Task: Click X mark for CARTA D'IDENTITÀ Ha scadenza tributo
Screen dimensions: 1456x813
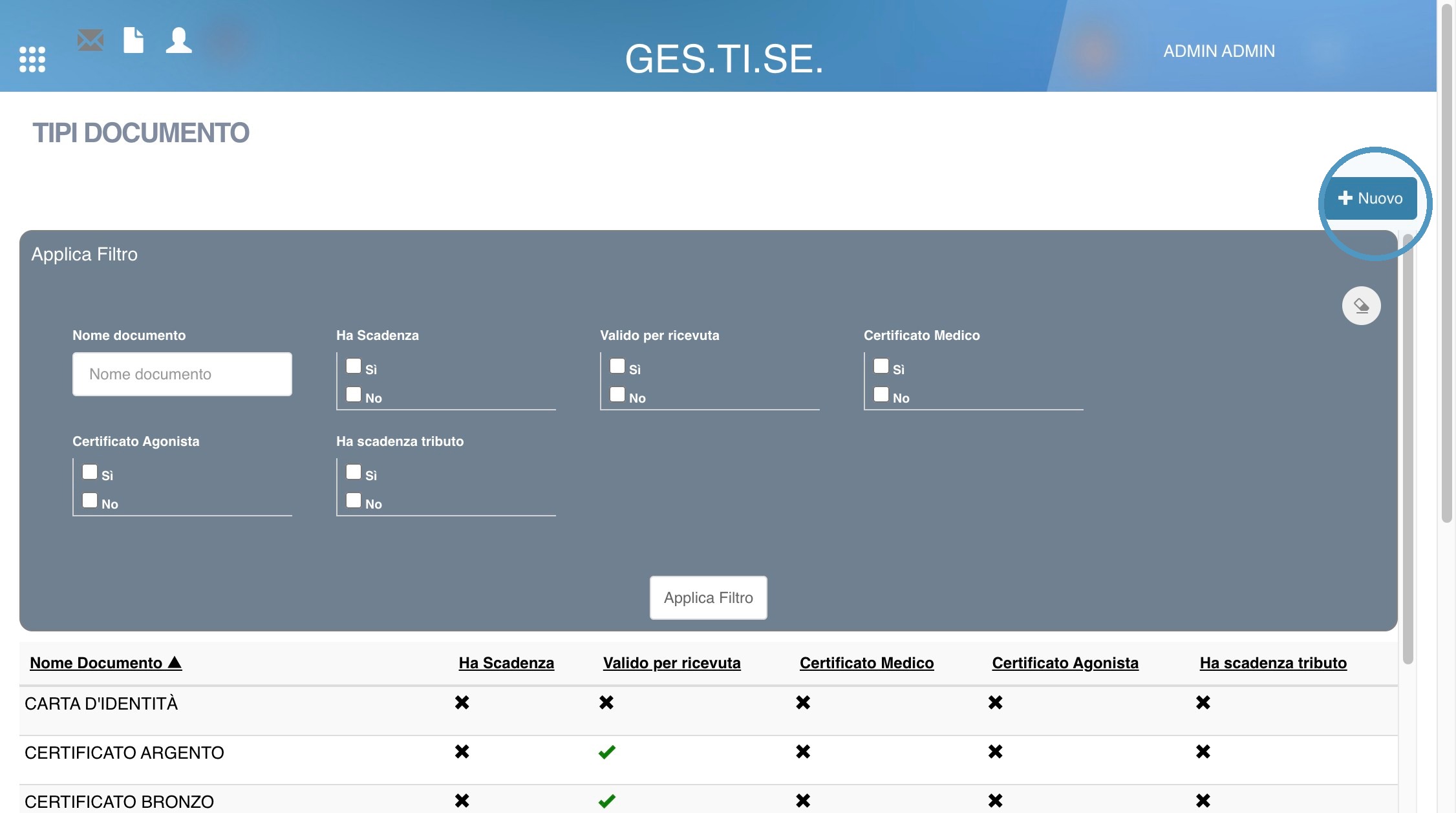Action: 1203,702
